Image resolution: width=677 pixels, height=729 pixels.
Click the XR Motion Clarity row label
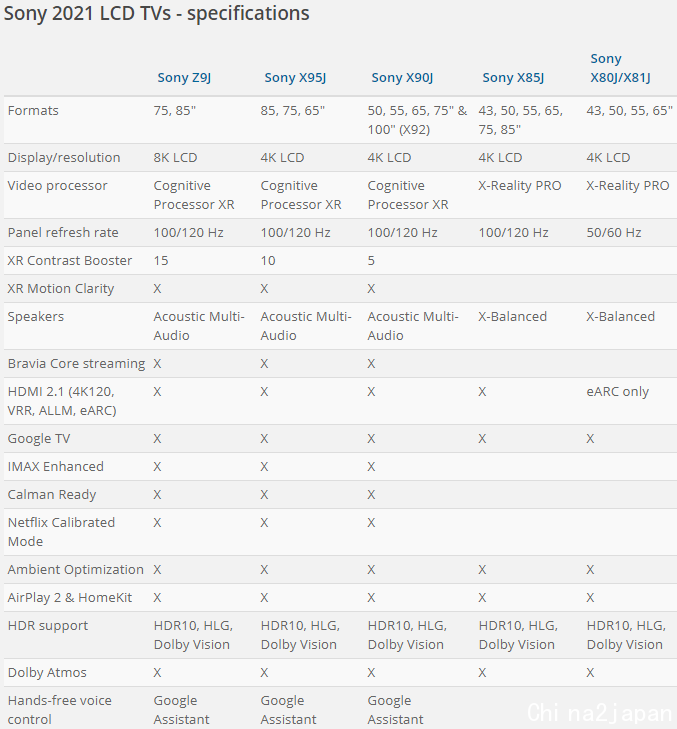61,289
